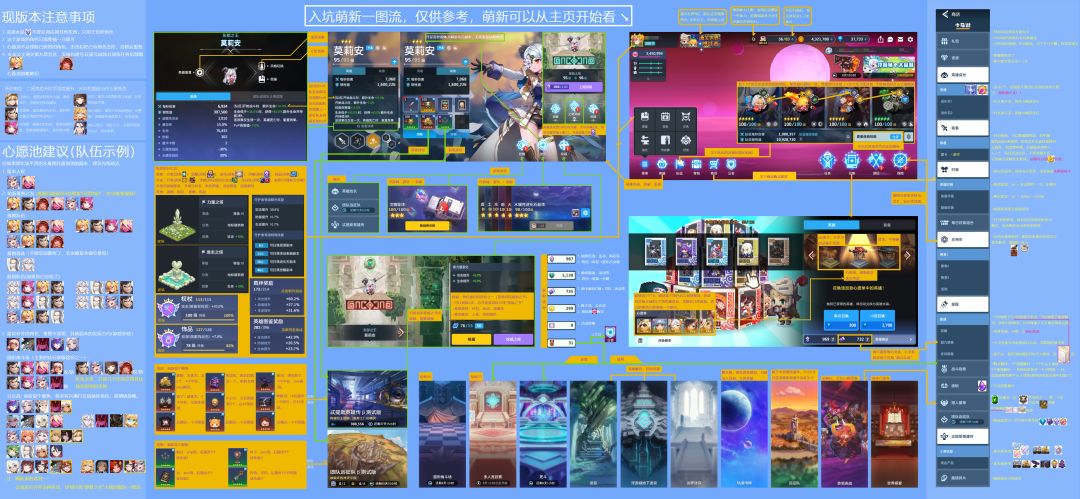Select the sword hexagon skill icon
Screen dimensions: 1080x499
tap(342, 141)
